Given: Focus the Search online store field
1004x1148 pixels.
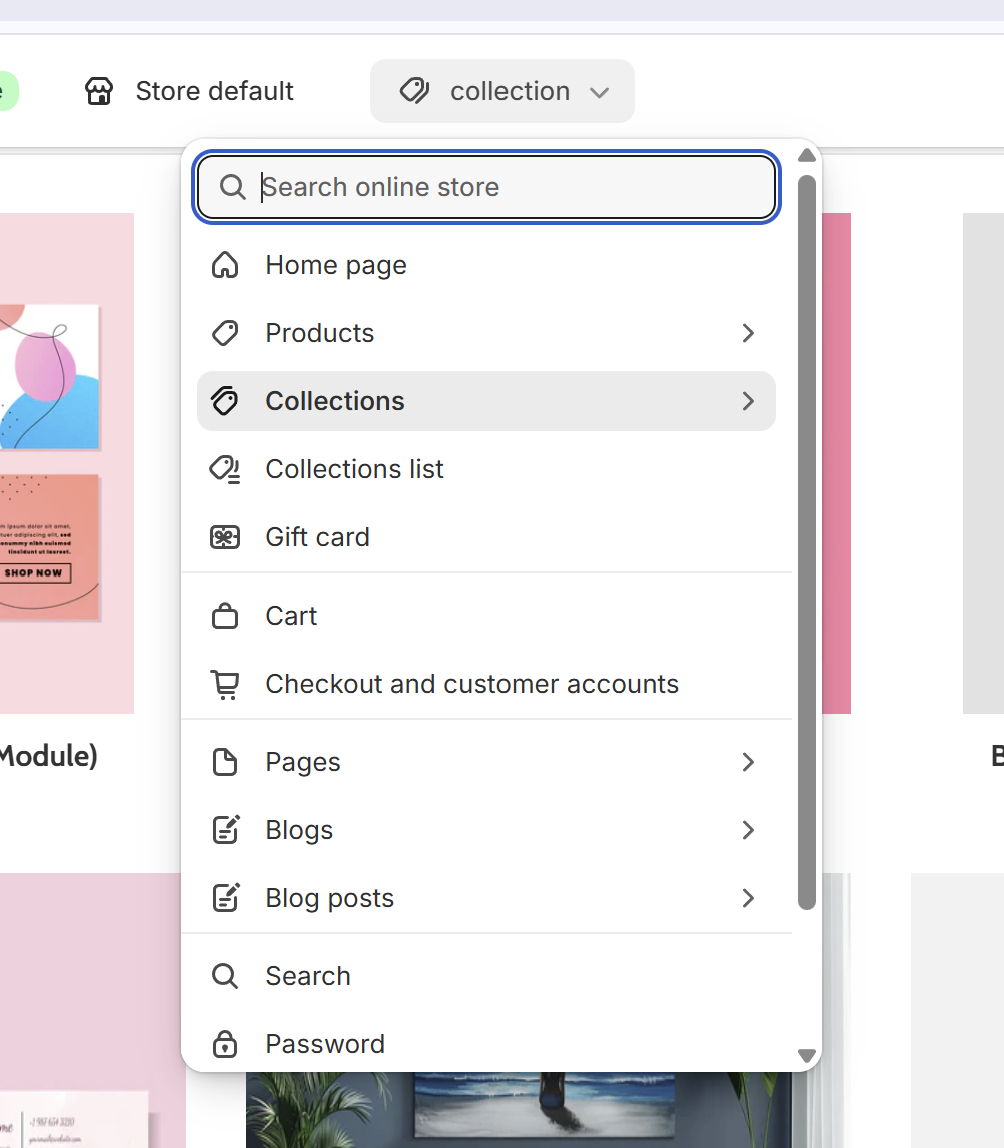Looking at the screenshot, I should (486, 187).
